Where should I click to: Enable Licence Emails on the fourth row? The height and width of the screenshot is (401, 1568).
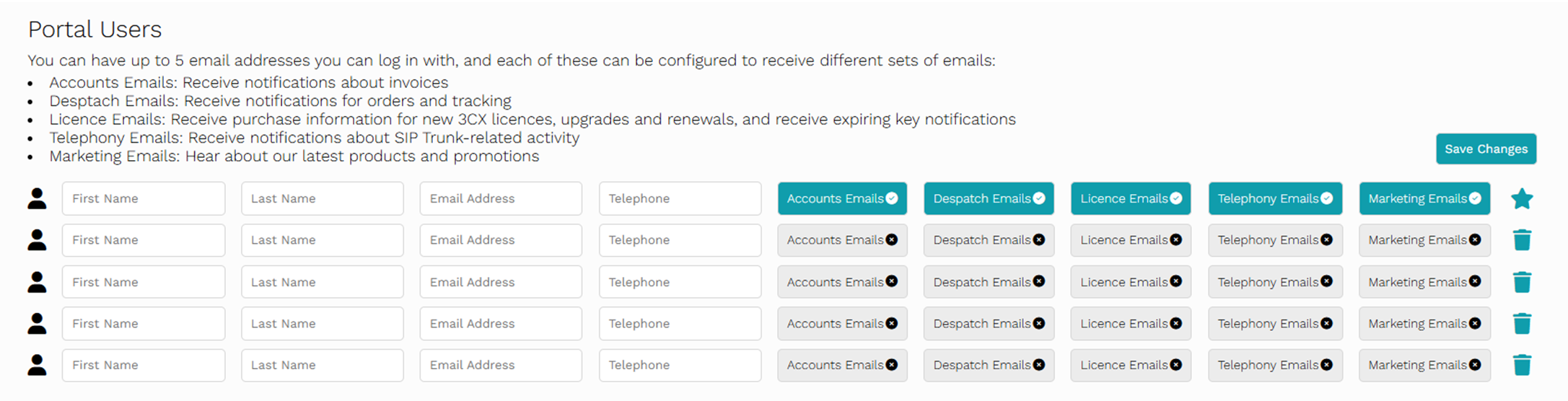(1131, 323)
